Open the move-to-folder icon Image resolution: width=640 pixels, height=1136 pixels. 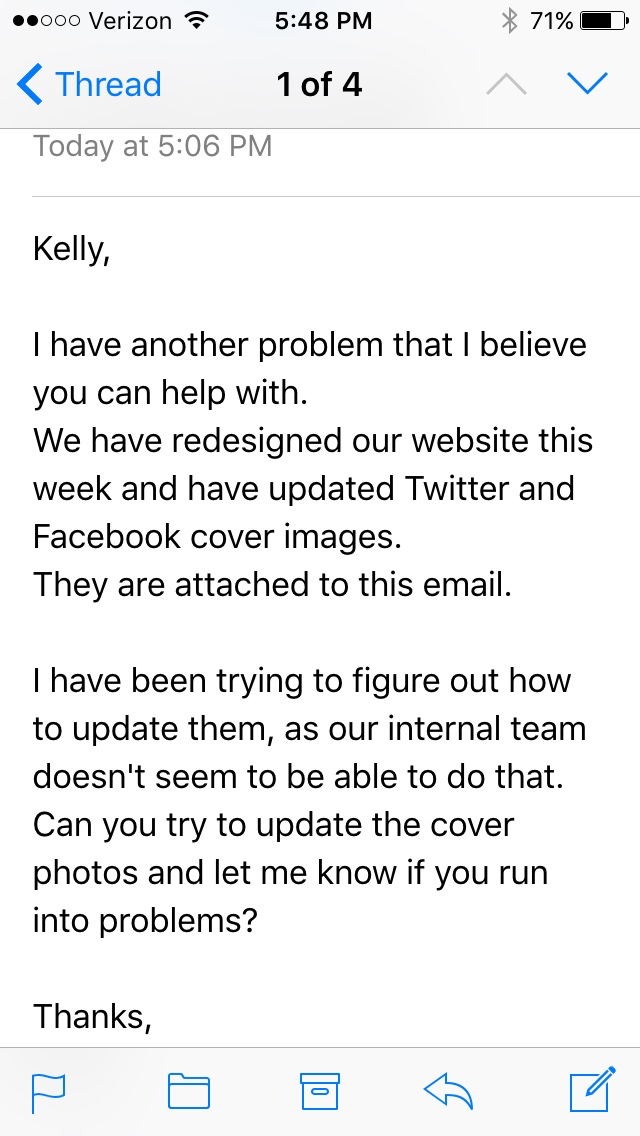click(x=188, y=1091)
